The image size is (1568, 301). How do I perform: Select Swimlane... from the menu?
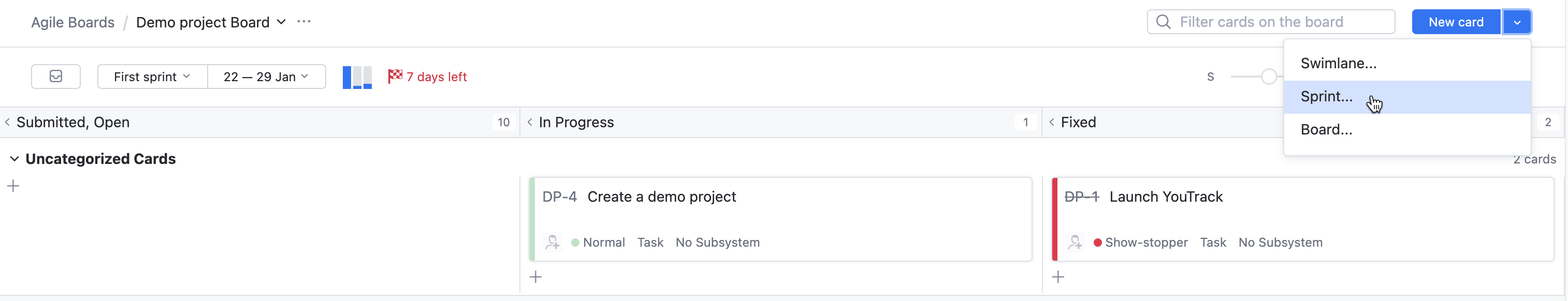click(x=1338, y=63)
